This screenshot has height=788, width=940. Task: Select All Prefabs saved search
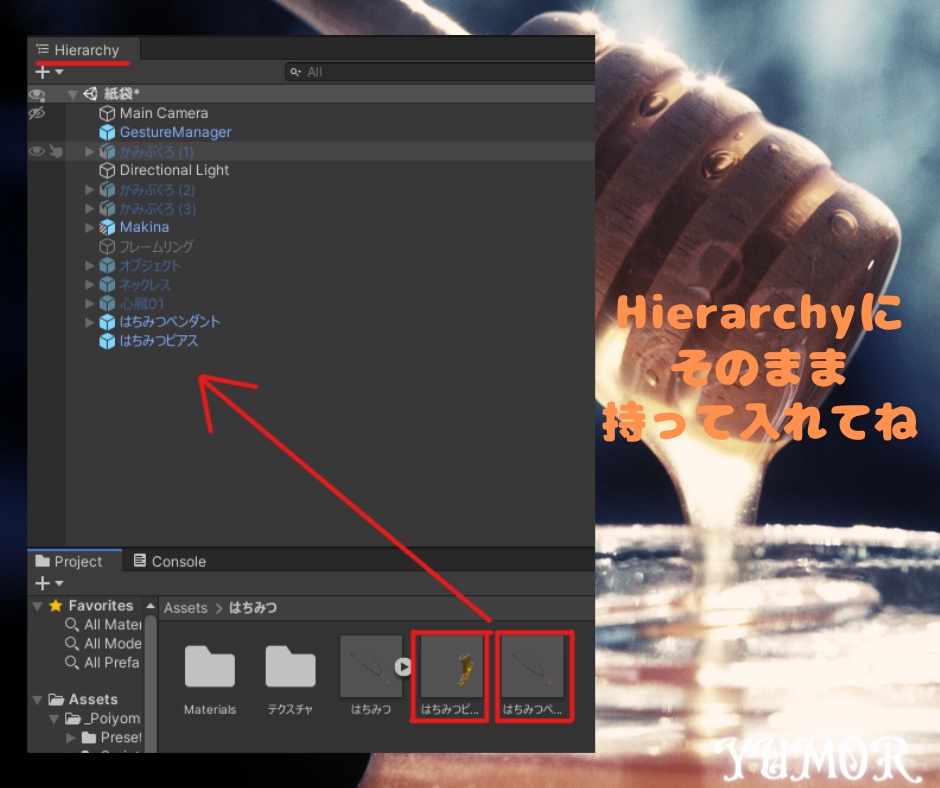pyautogui.click(x=102, y=663)
